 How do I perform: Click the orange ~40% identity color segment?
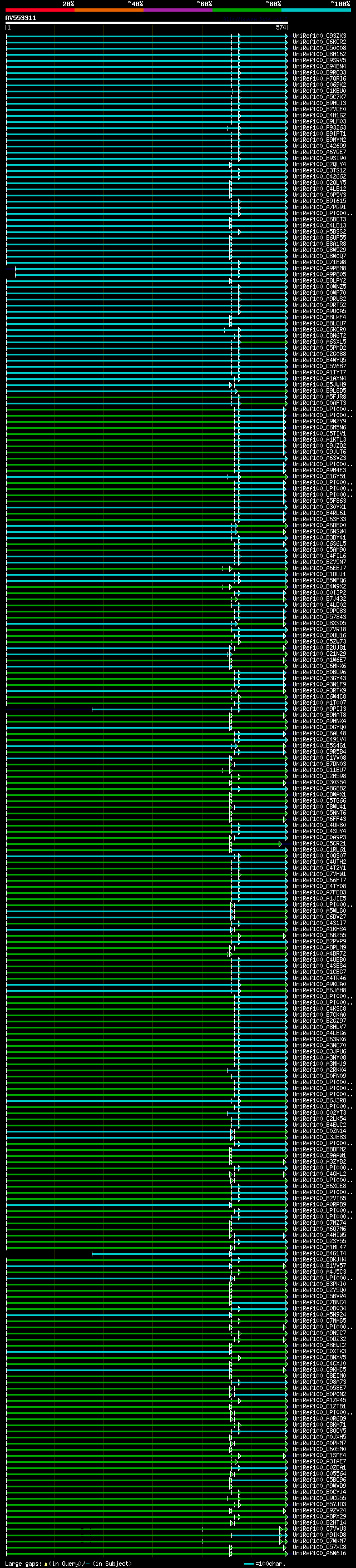point(109,10)
